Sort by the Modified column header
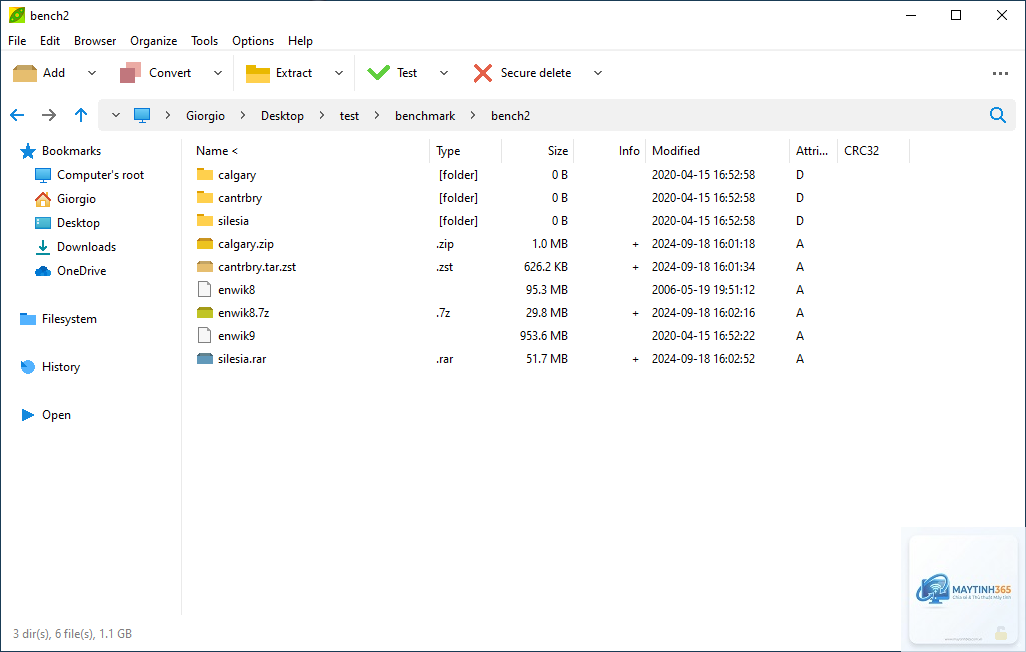 (717, 151)
